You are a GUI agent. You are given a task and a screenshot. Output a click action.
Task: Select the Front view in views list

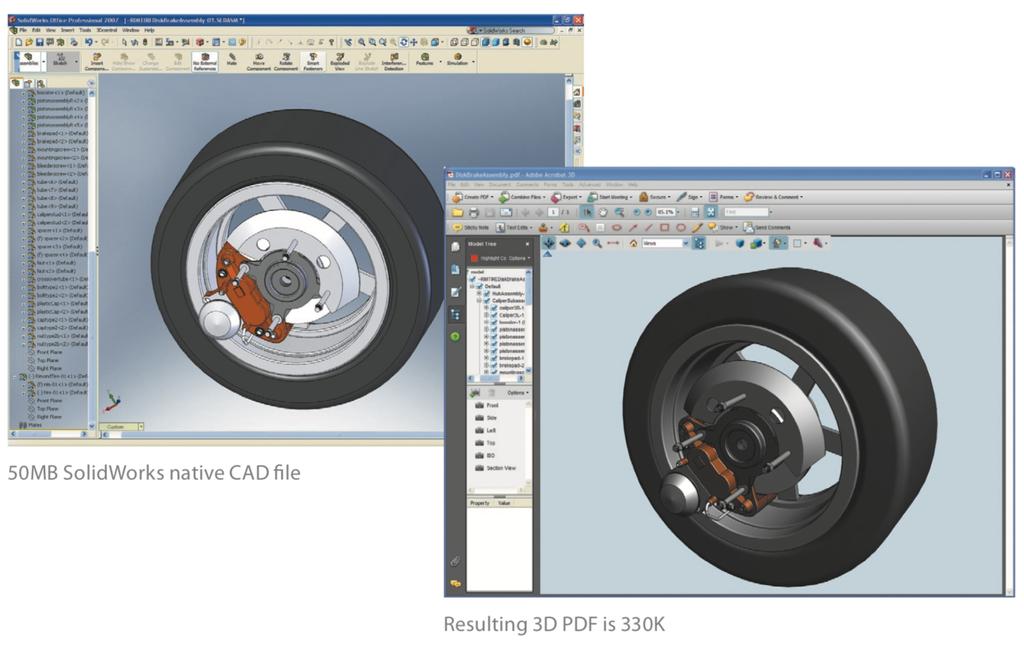coord(487,405)
